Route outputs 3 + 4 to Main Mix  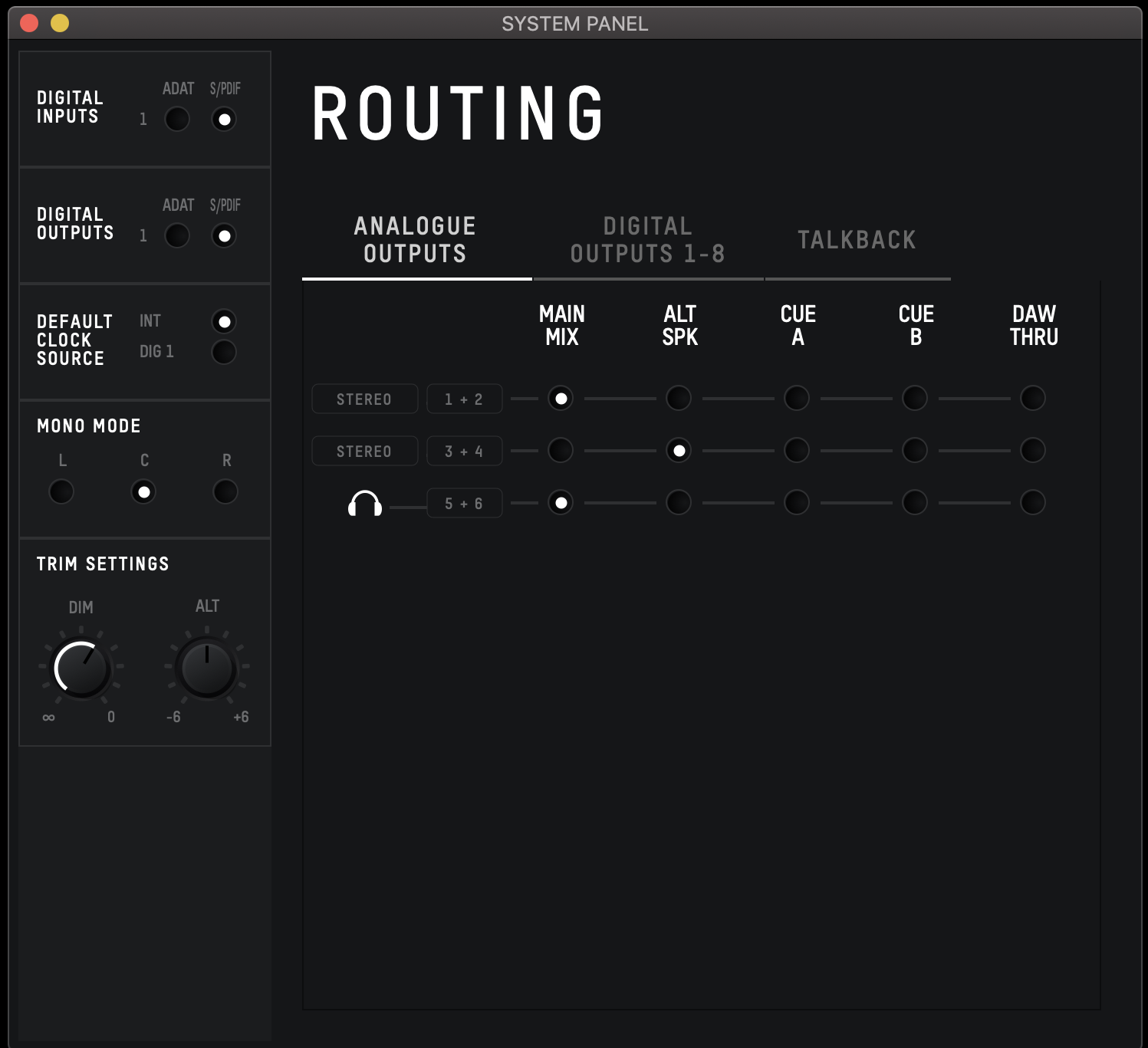pos(561,451)
